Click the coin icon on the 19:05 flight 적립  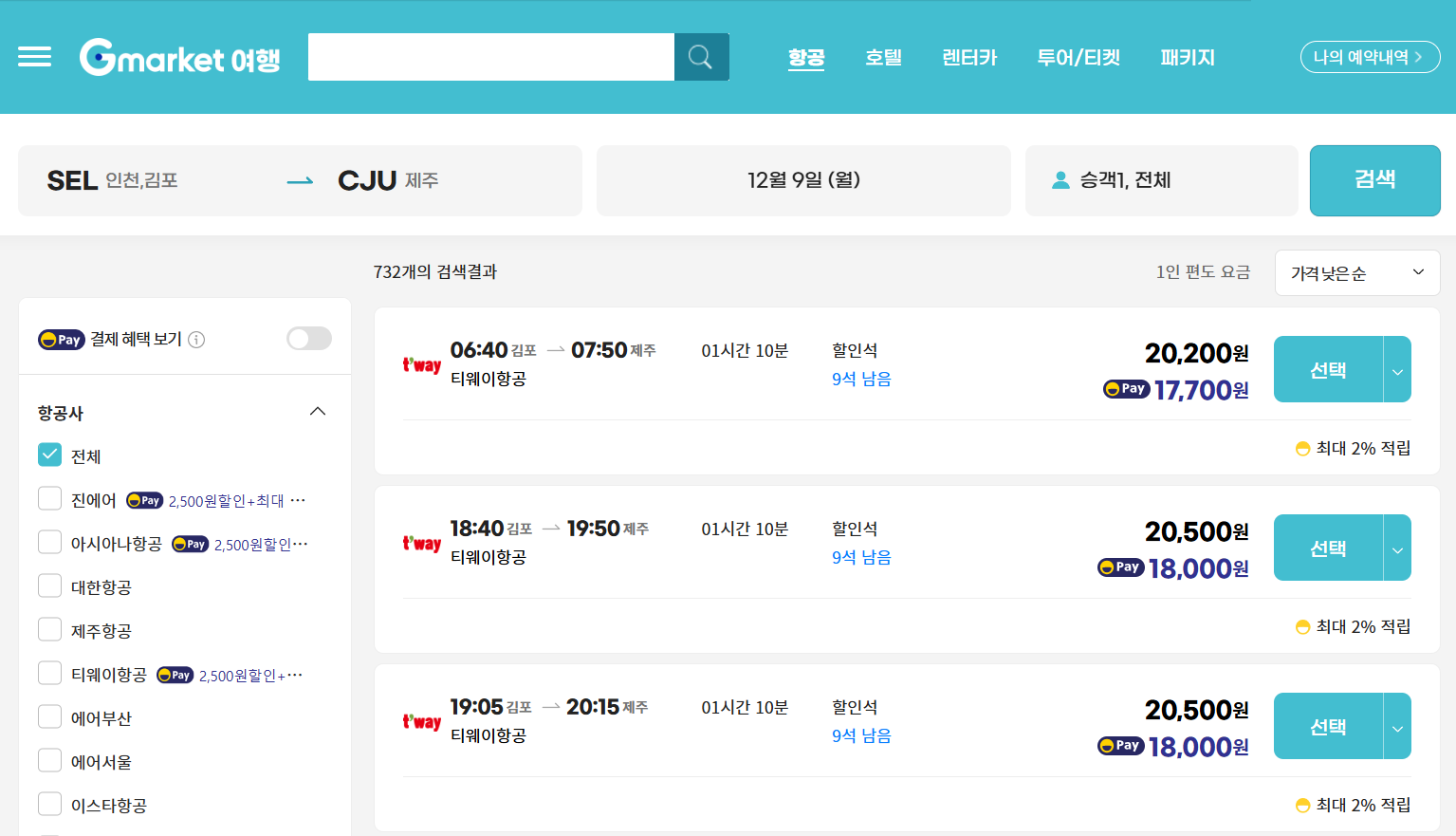pyautogui.click(x=1302, y=806)
